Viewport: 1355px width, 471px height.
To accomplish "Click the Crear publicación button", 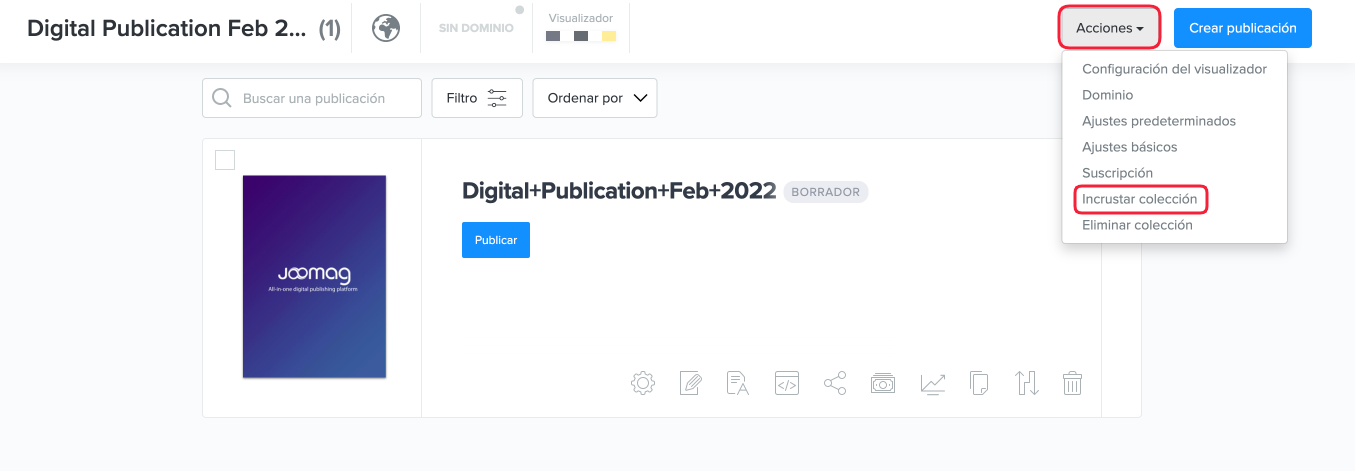I will tap(1242, 28).
